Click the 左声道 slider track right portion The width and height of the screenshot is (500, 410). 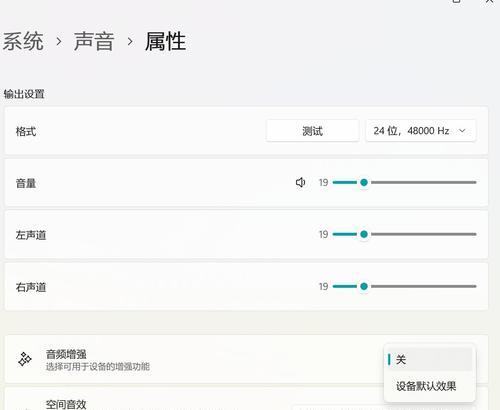tap(423, 234)
